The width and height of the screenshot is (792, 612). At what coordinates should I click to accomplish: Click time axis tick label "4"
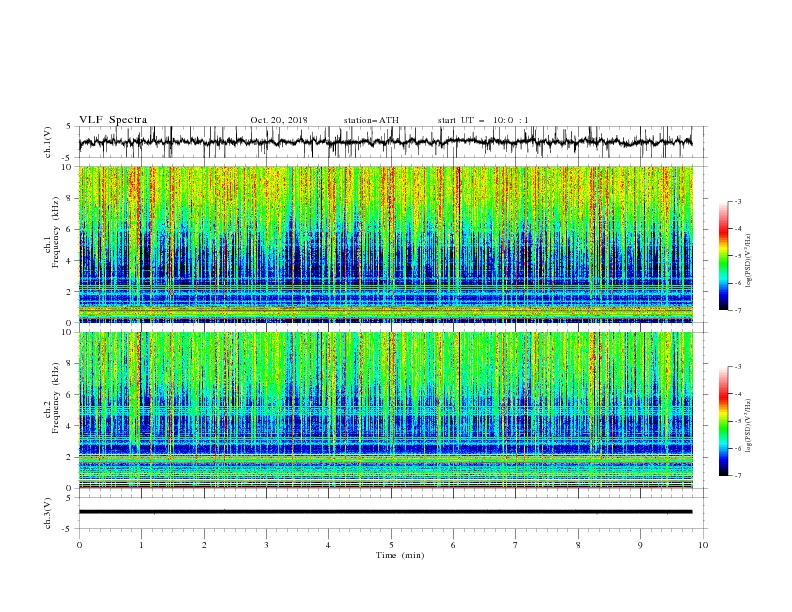point(328,545)
